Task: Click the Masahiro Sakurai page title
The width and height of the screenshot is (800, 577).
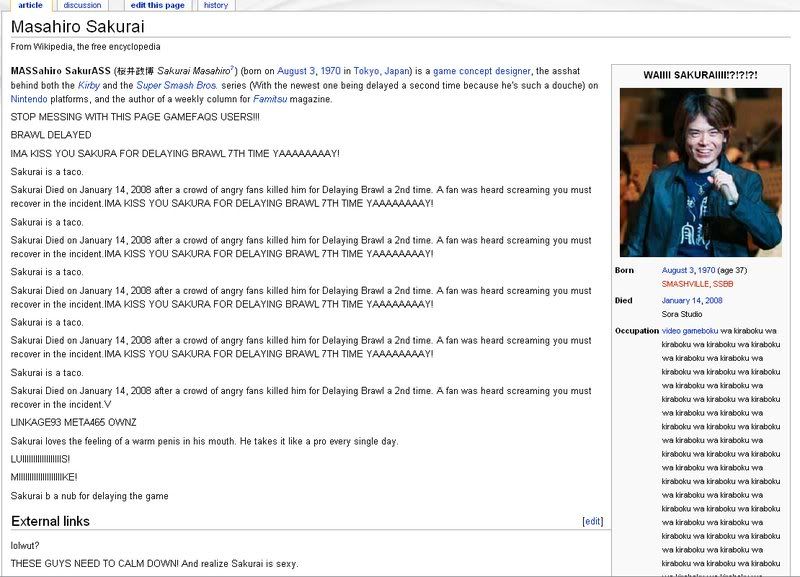Action: [x=78, y=27]
